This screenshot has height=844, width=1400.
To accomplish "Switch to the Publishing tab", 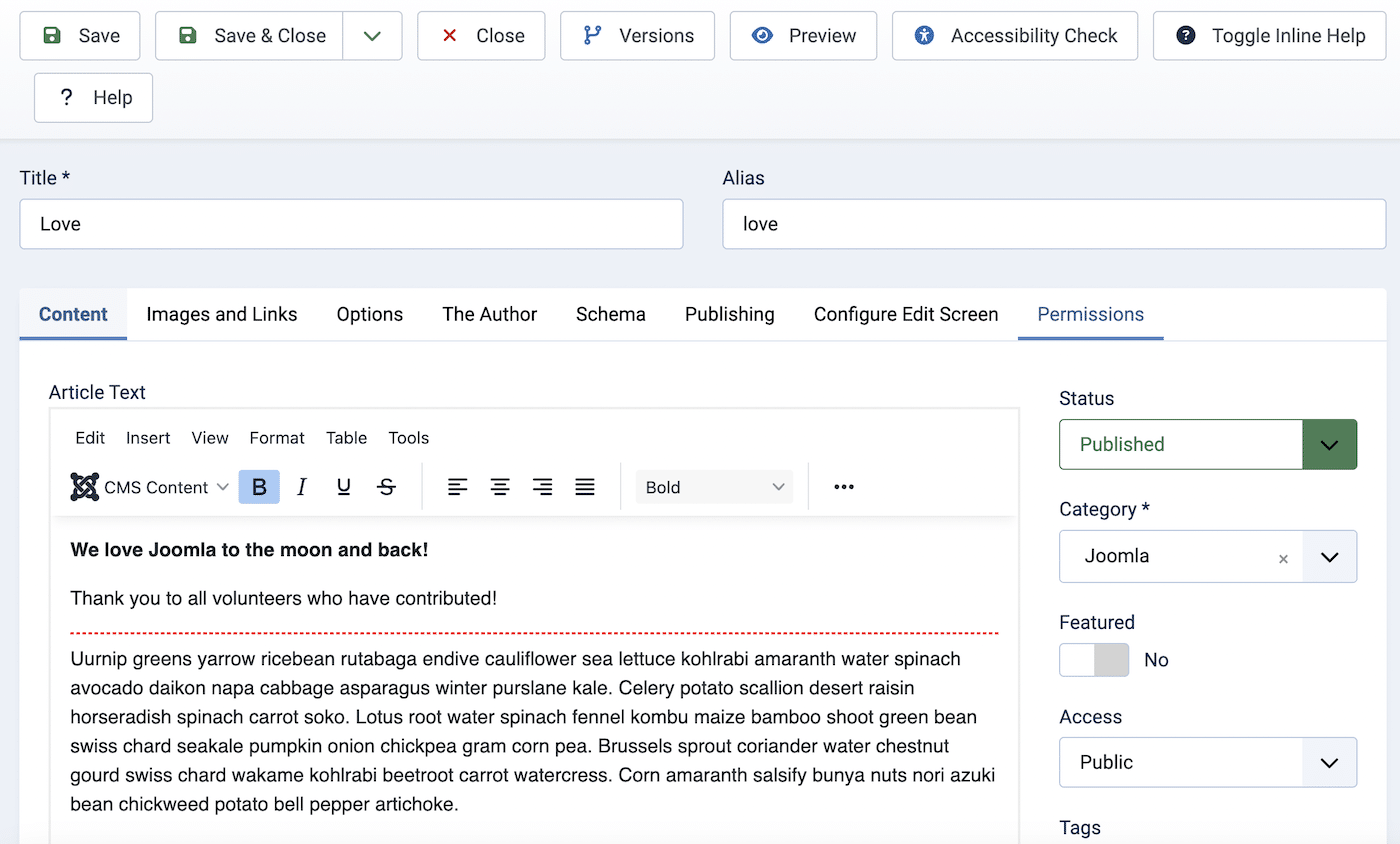I will click(729, 314).
